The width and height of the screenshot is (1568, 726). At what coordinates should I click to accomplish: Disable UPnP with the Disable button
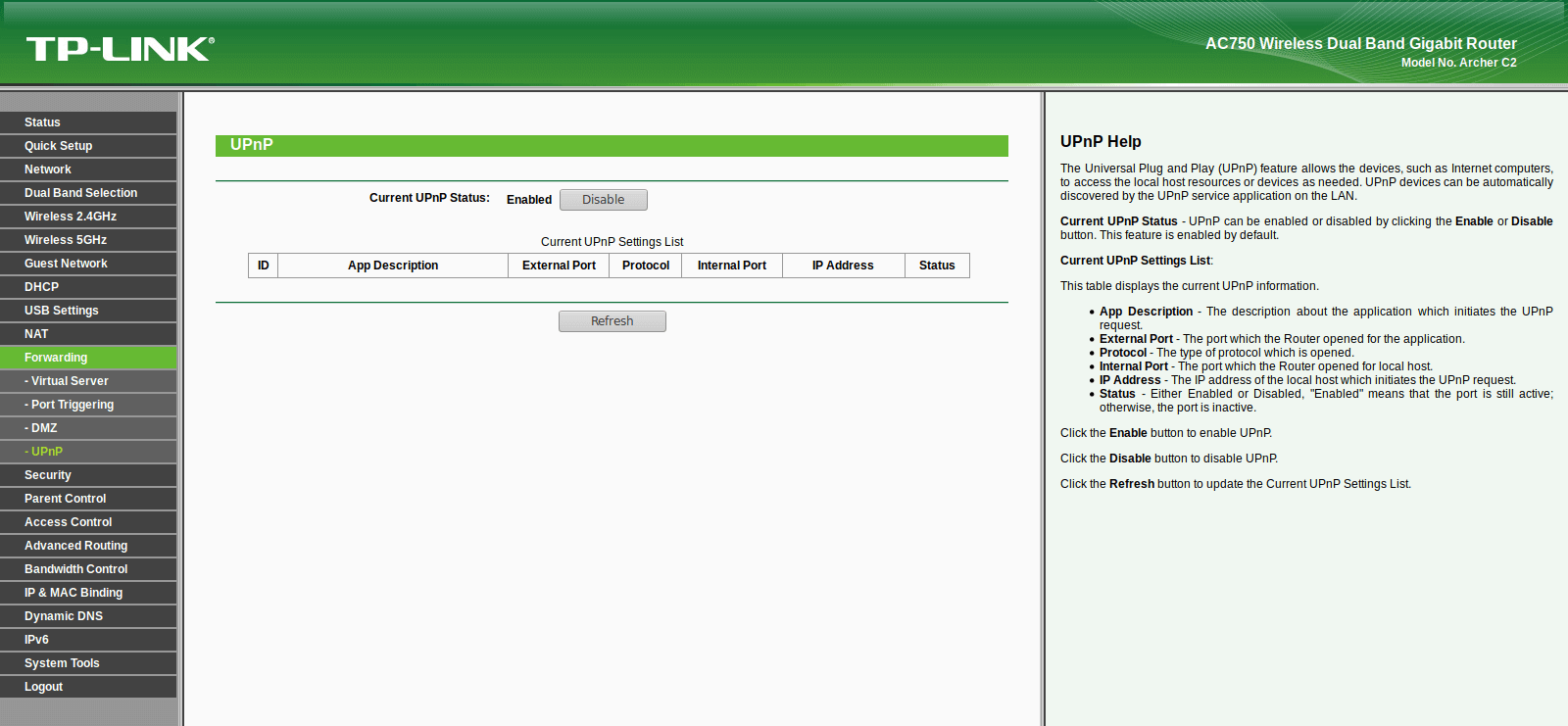[x=604, y=200]
